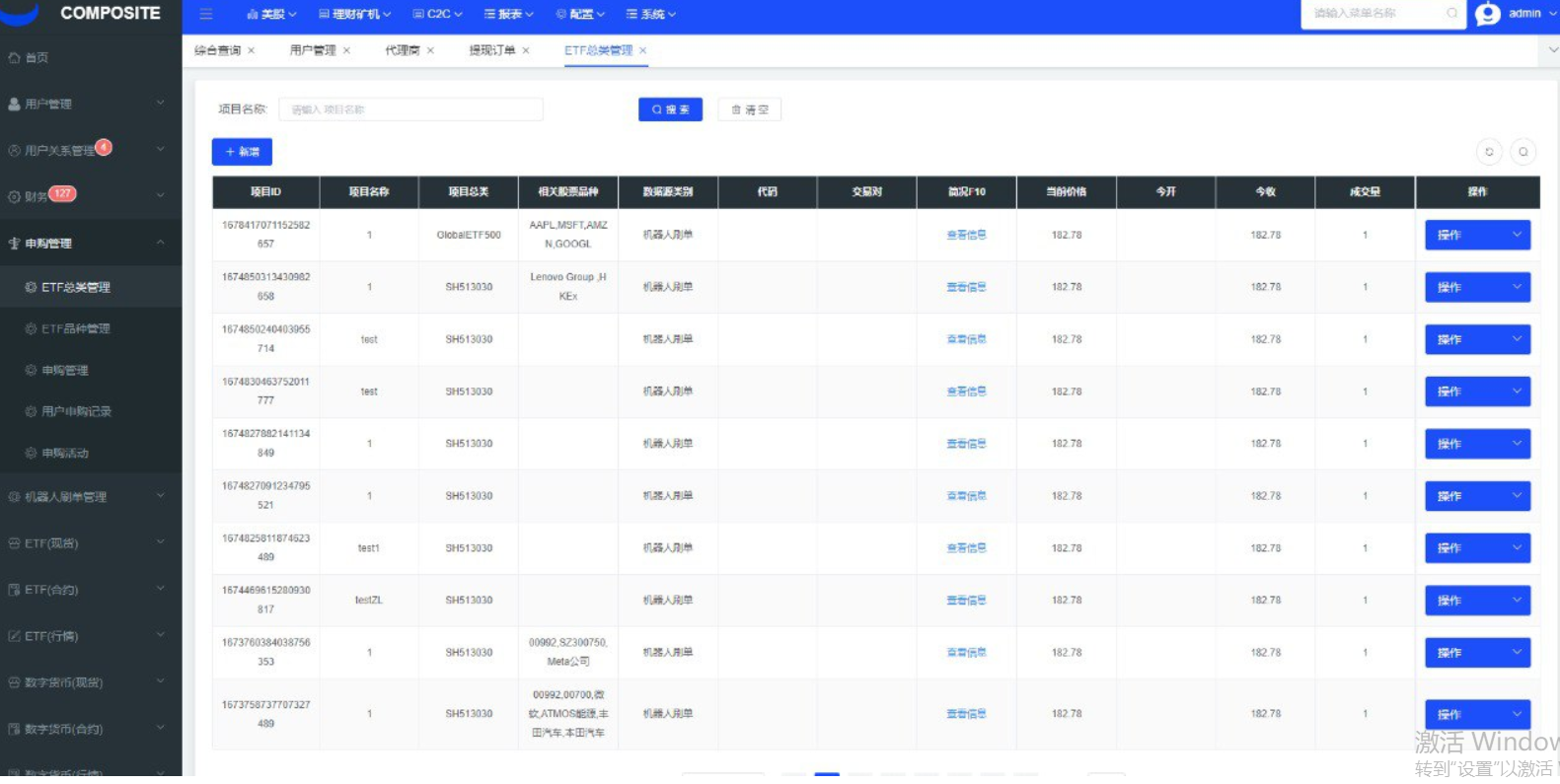Image resolution: width=1560 pixels, height=784 pixels.
Task: Click the gear icon beside 申购活动
Action: 31,453
